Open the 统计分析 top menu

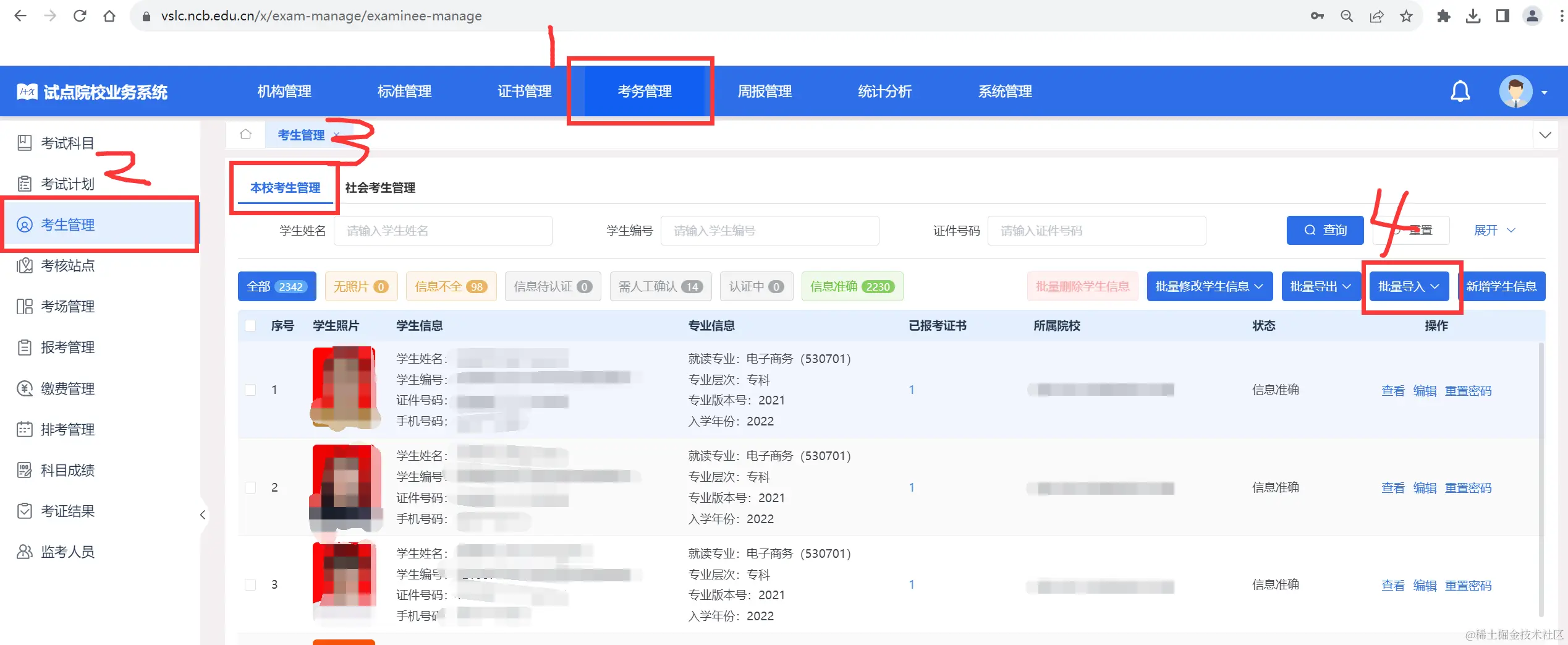pos(885,92)
